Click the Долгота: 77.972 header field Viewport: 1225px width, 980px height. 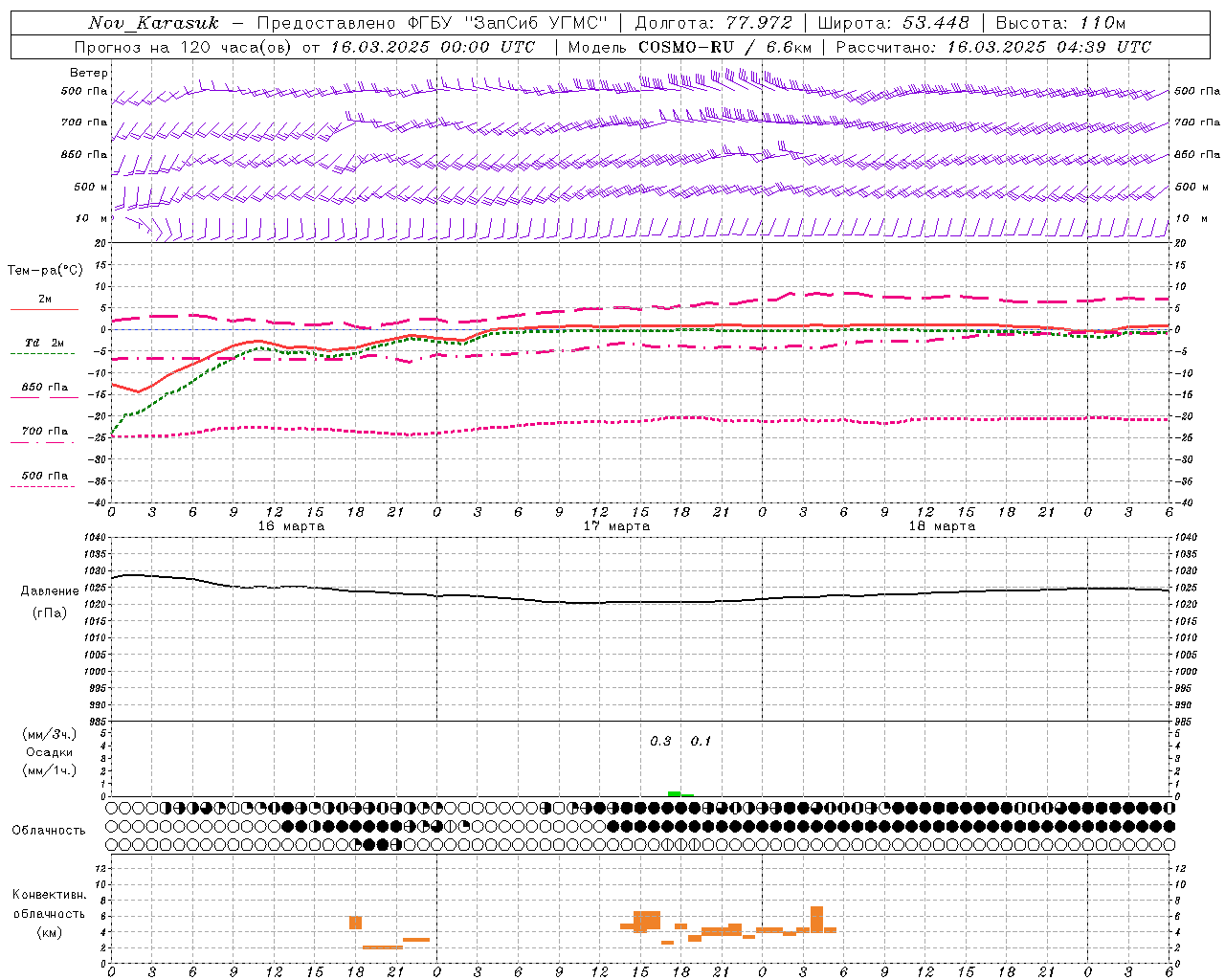pyautogui.click(x=713, y=23)
